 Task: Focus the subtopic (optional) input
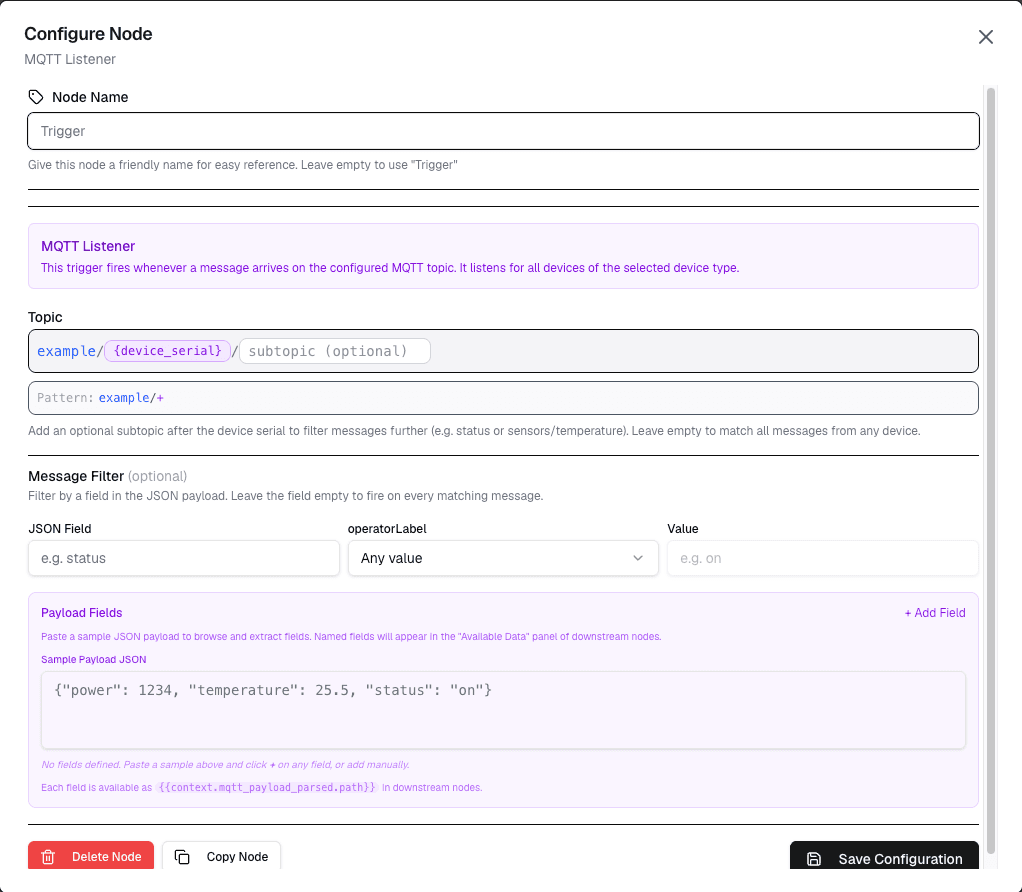pos(335,351)
